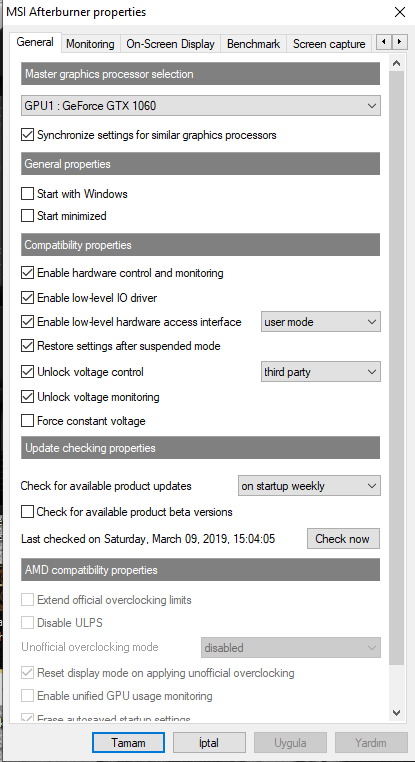Confirm with the Tamam button
The height and width of the screenshot is (762, 415).
click(128, 743)
